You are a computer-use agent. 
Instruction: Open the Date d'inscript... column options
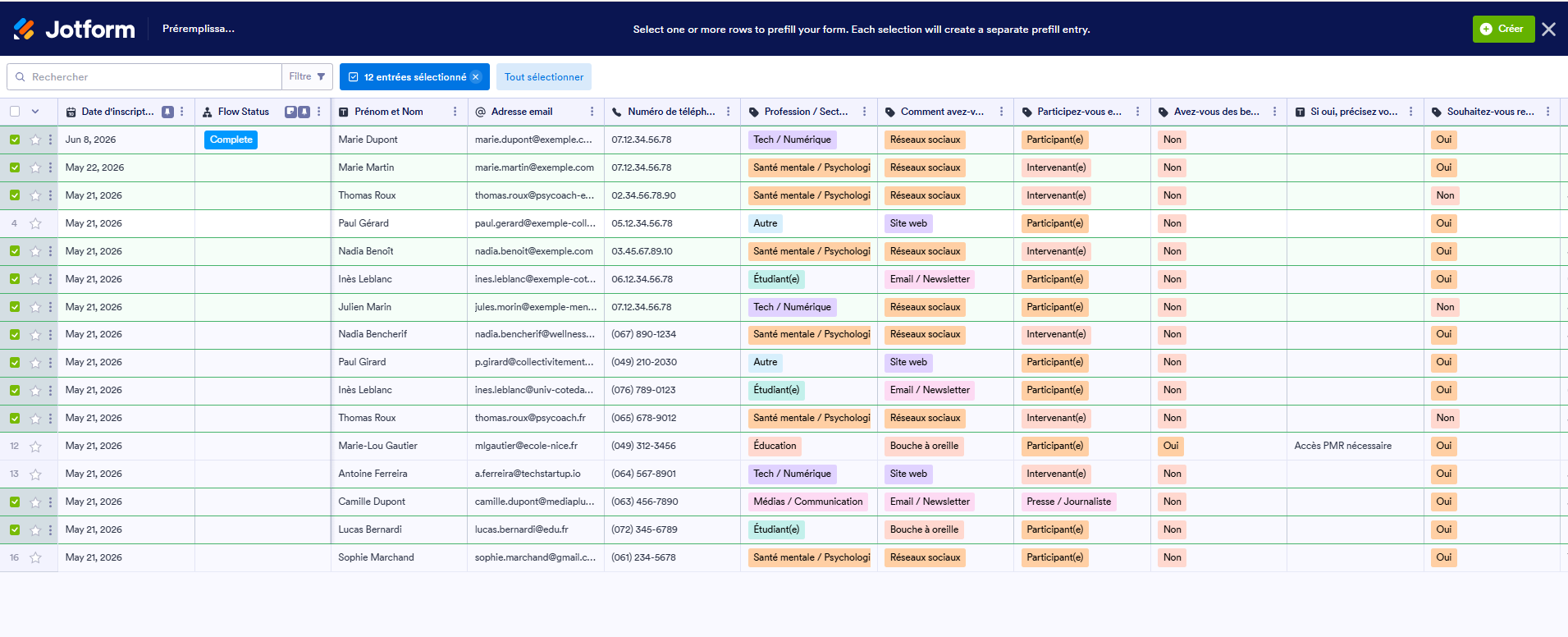click(182, 112)
